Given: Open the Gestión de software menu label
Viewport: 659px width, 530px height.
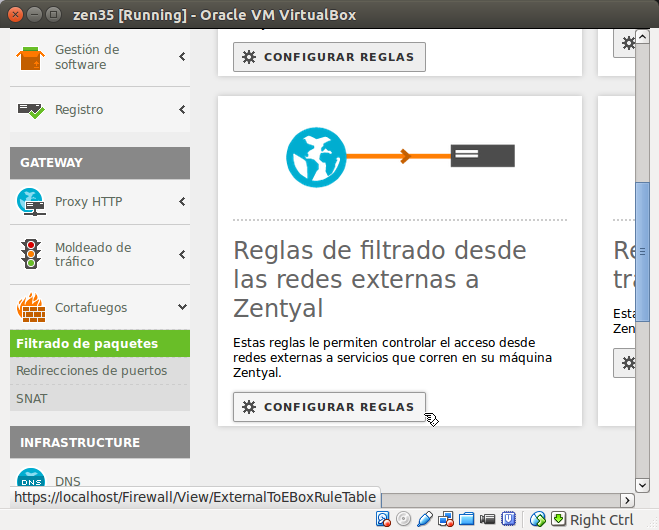Looking at the screenshot, I should pos(87,57).
